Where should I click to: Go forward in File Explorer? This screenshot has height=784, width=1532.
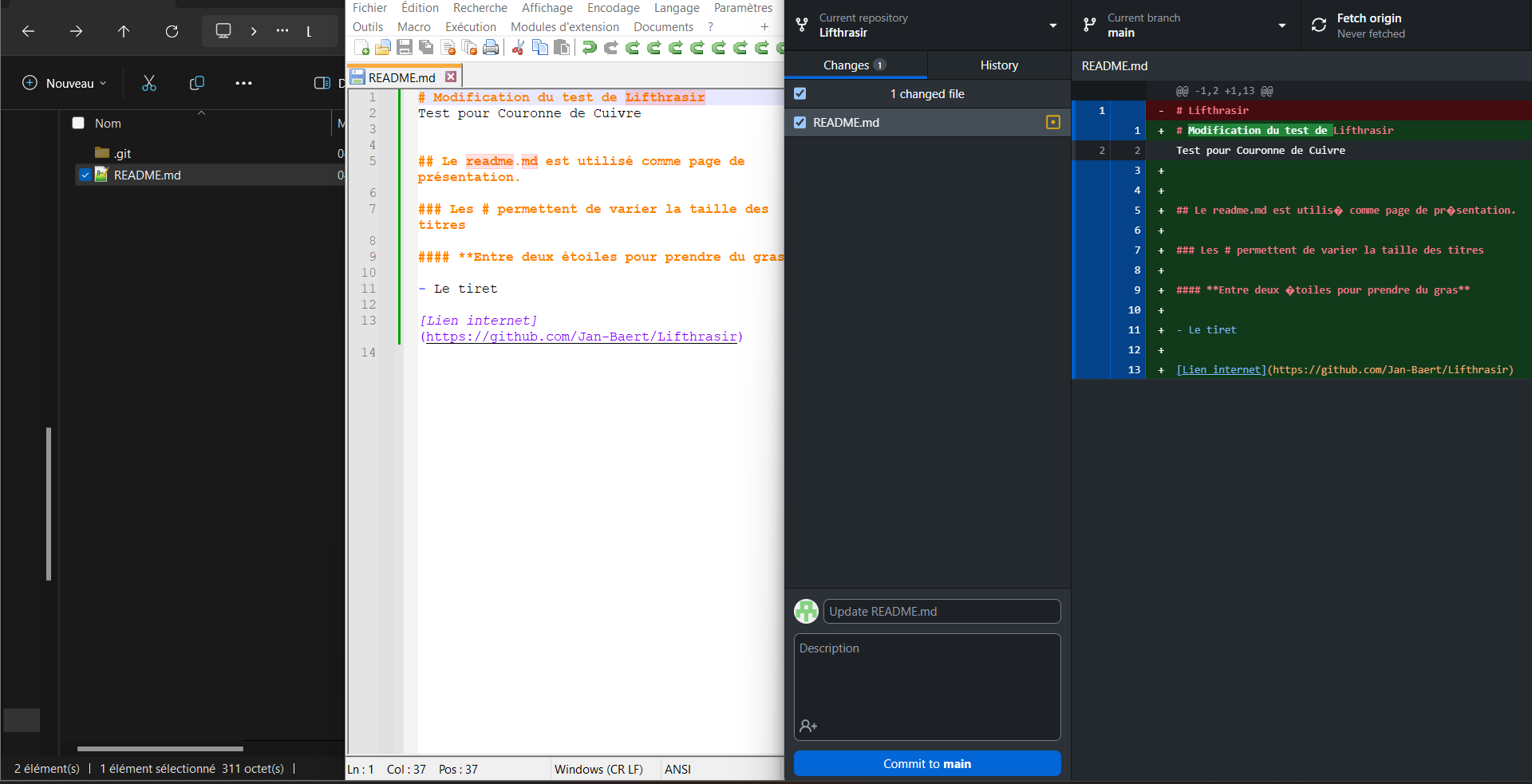[x=76, y=31]
